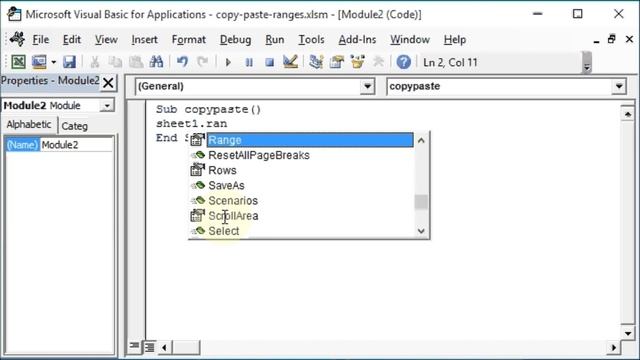Viewport: 640px width, 360px height.
Task: Open the Add-Ins menu
Action: pos(357,40)
